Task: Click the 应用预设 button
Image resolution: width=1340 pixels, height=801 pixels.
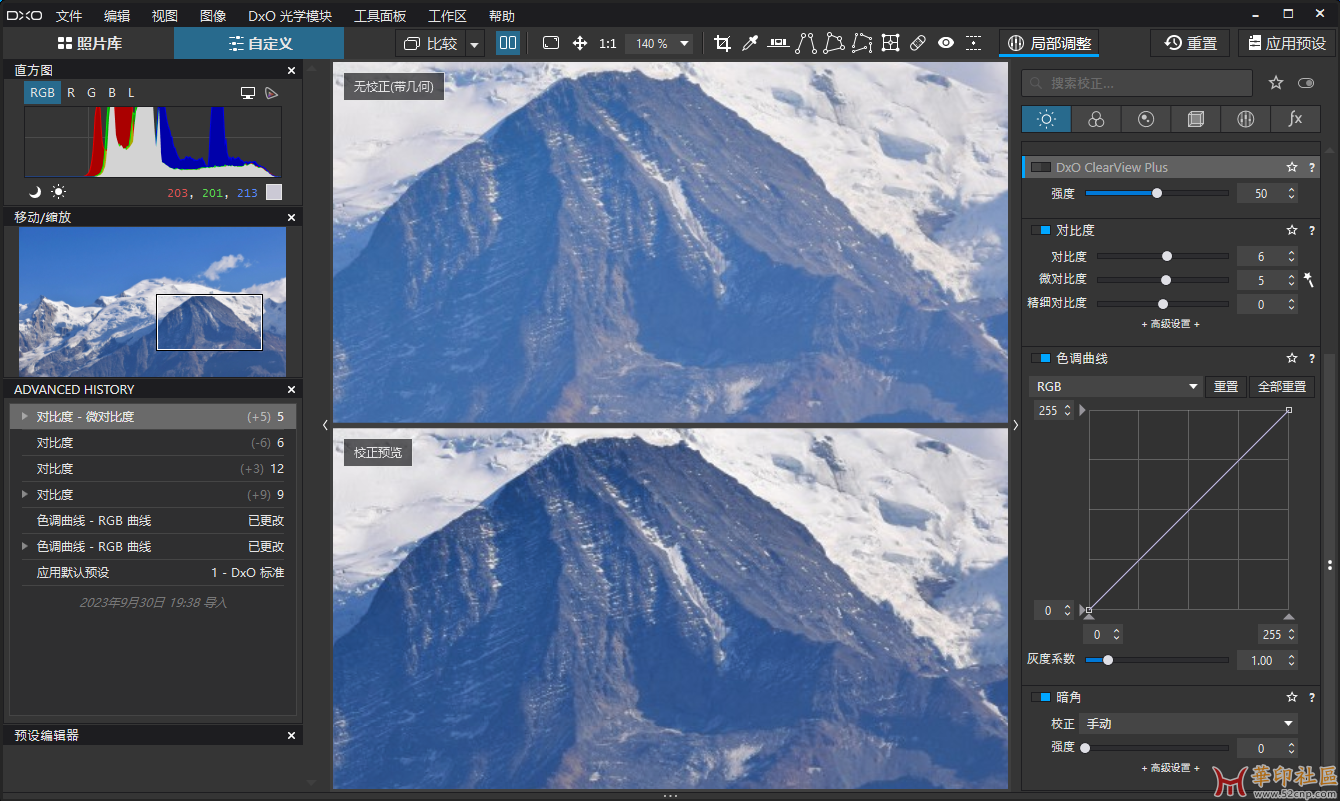Action: (1285, 44)
